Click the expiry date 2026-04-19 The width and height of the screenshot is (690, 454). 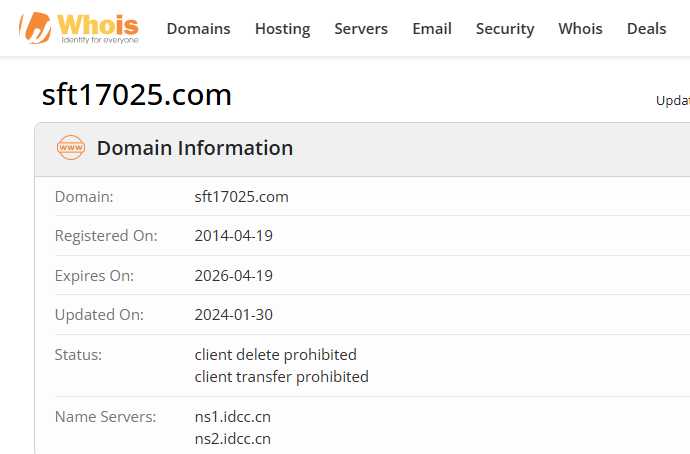pyautogui.click(x=233, y=276)
